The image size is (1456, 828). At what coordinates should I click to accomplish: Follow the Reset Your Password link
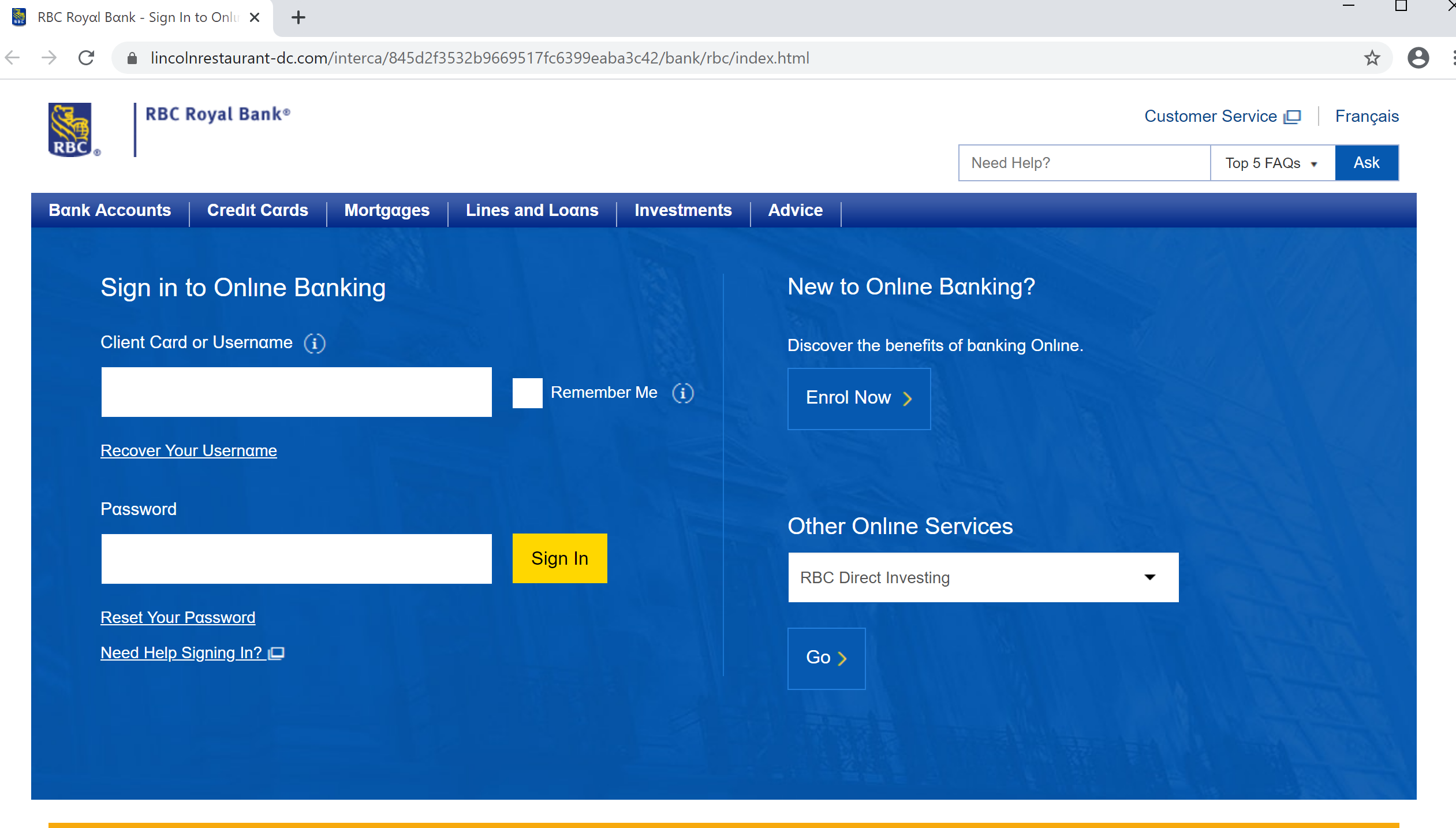point(178,617)
